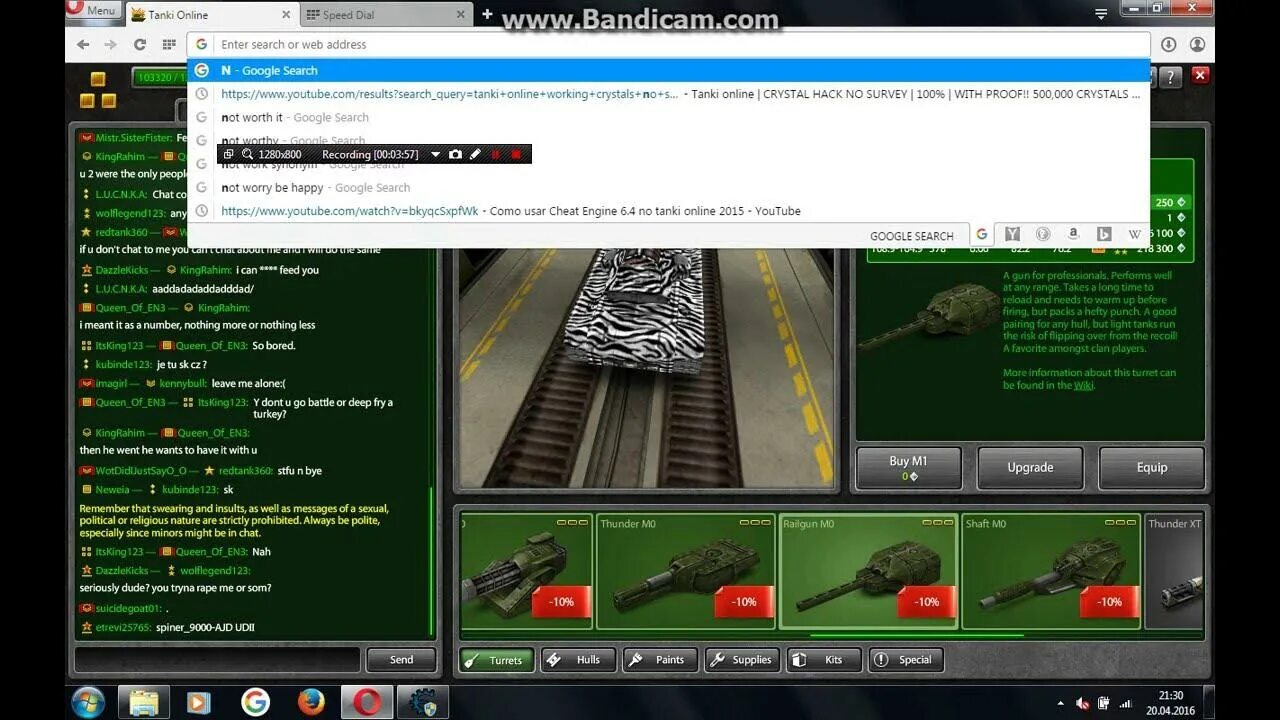Image resolution: width=1280 pixels, height=720 pixels.
Task: Choose the 'not worry be happy' suggestion
Action: tap(668, 187)
